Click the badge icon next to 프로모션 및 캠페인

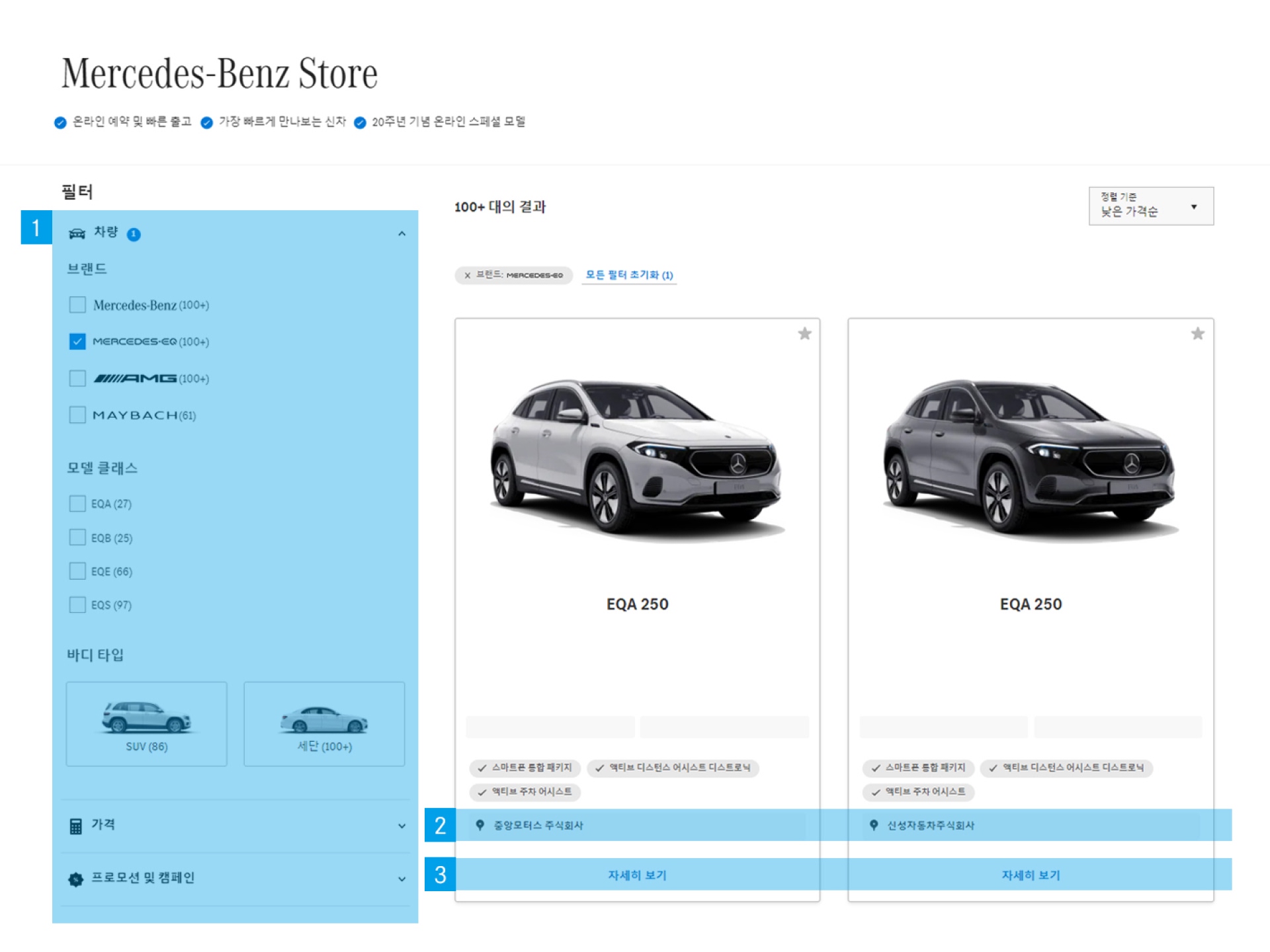(x=76, y=879)
